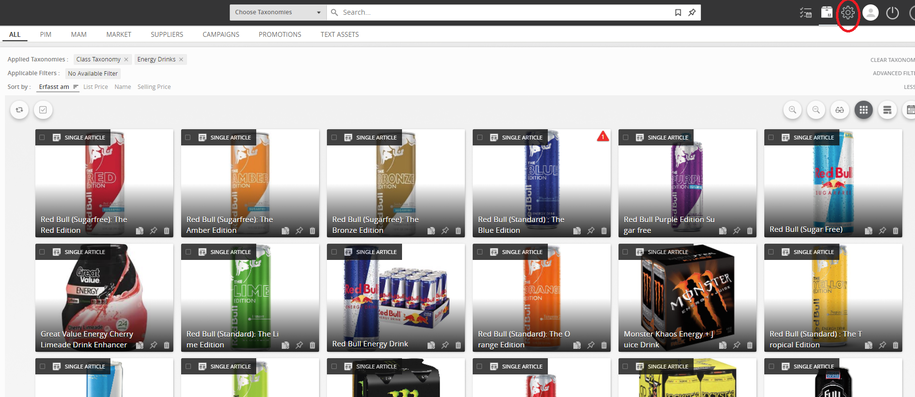Viewport: 915px width, 397px height.
Task: Open the task checklist icon in header
Action: (x=805, y=12)
